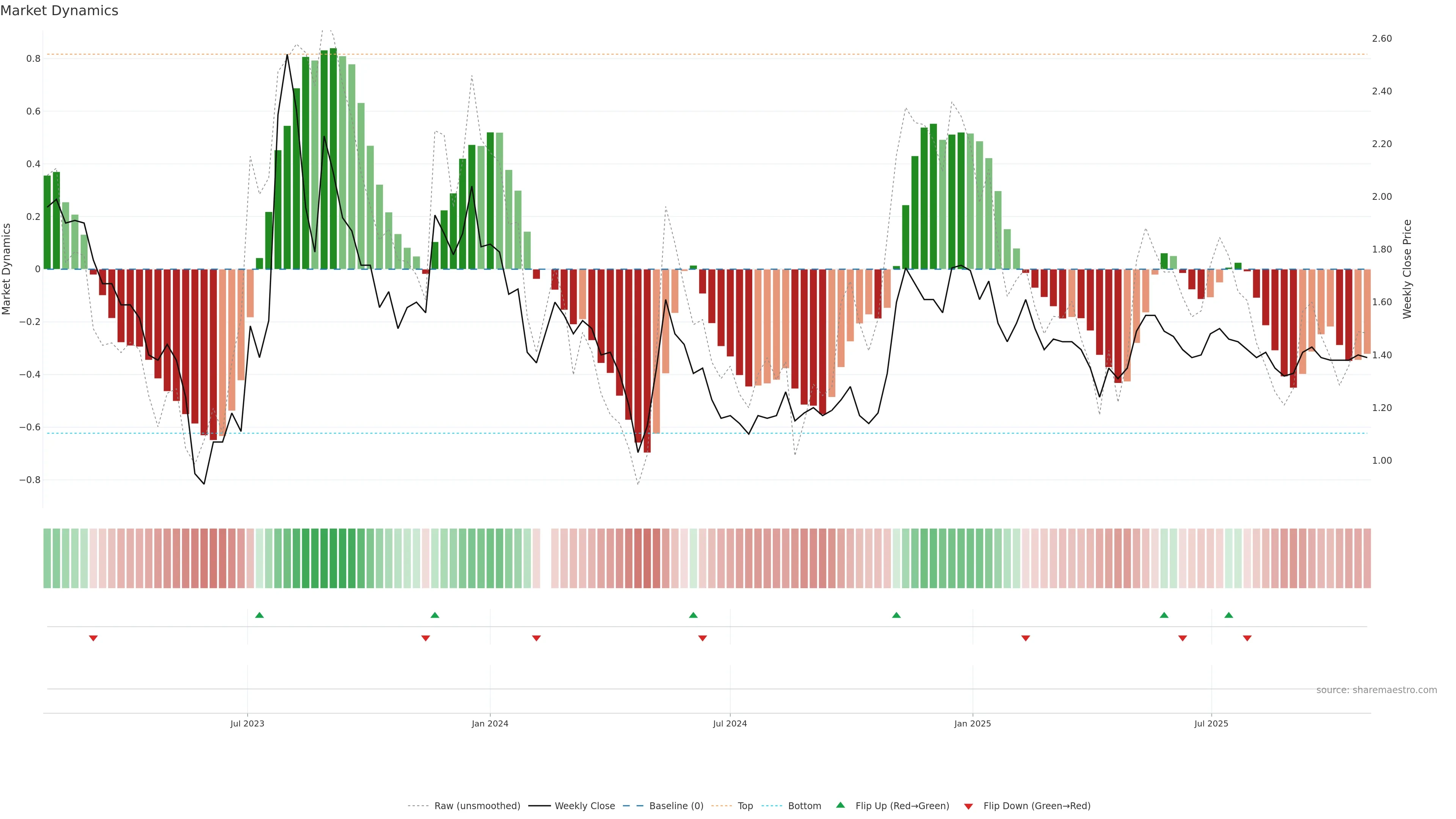Screen dimensions: 1456x819
Task: Click the rightmost green flip-up triangle marker
Action: (x=1229, y=615)
